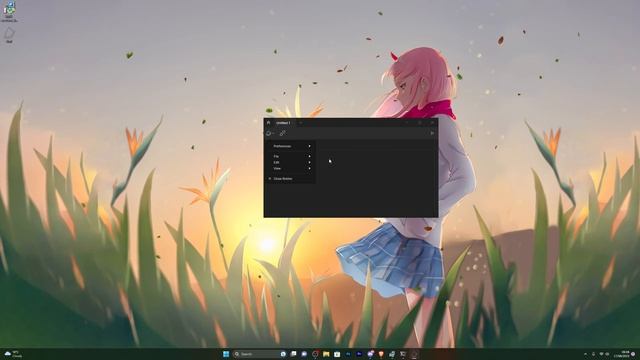The height and width of the screenshot is (360, 640).
Task: Open the Edit submenu
Action: pyautogui.click(x=291, y=162)
